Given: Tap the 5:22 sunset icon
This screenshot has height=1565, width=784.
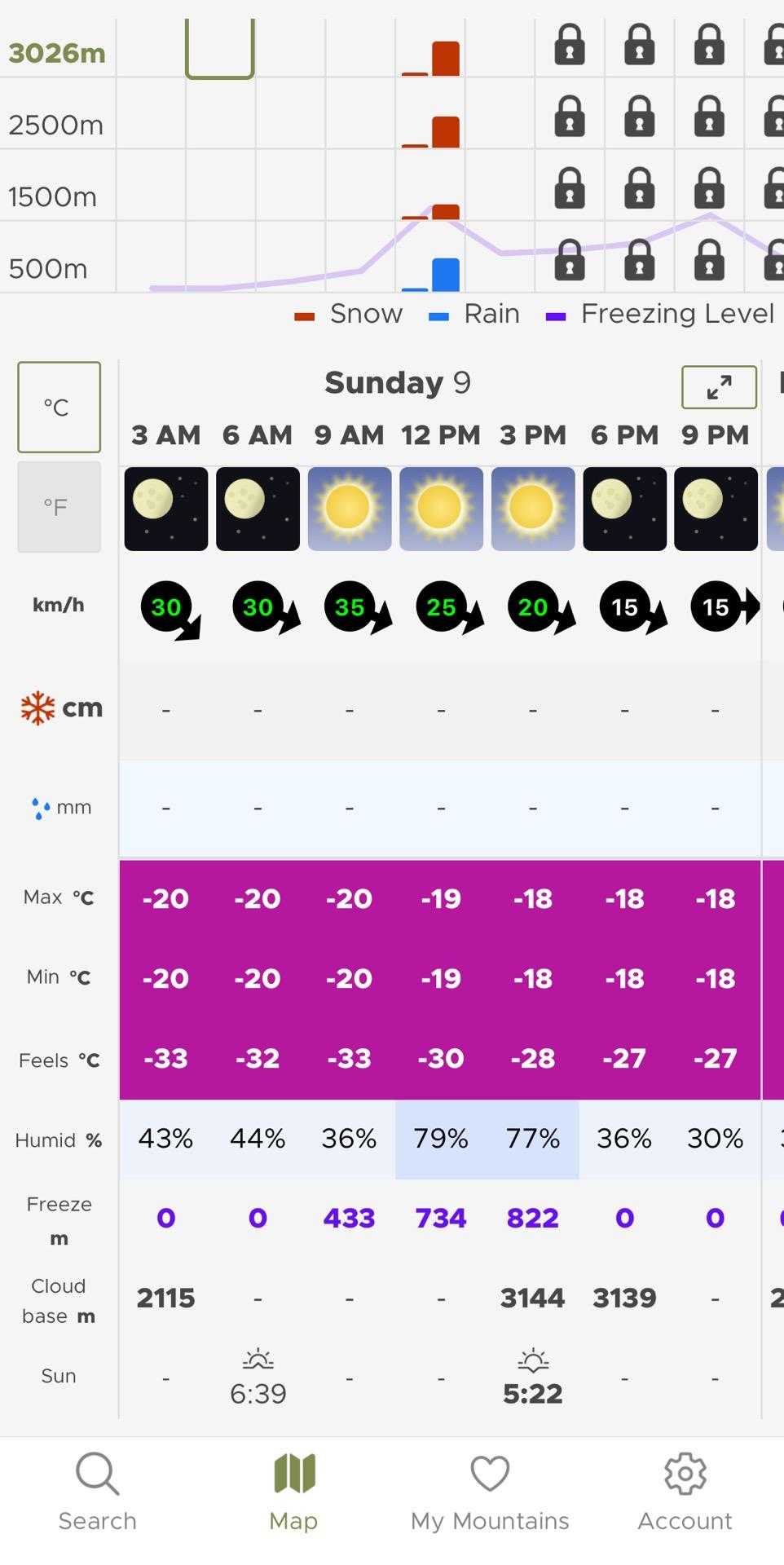Looking at the screenshot, I should pos(533,1359).
